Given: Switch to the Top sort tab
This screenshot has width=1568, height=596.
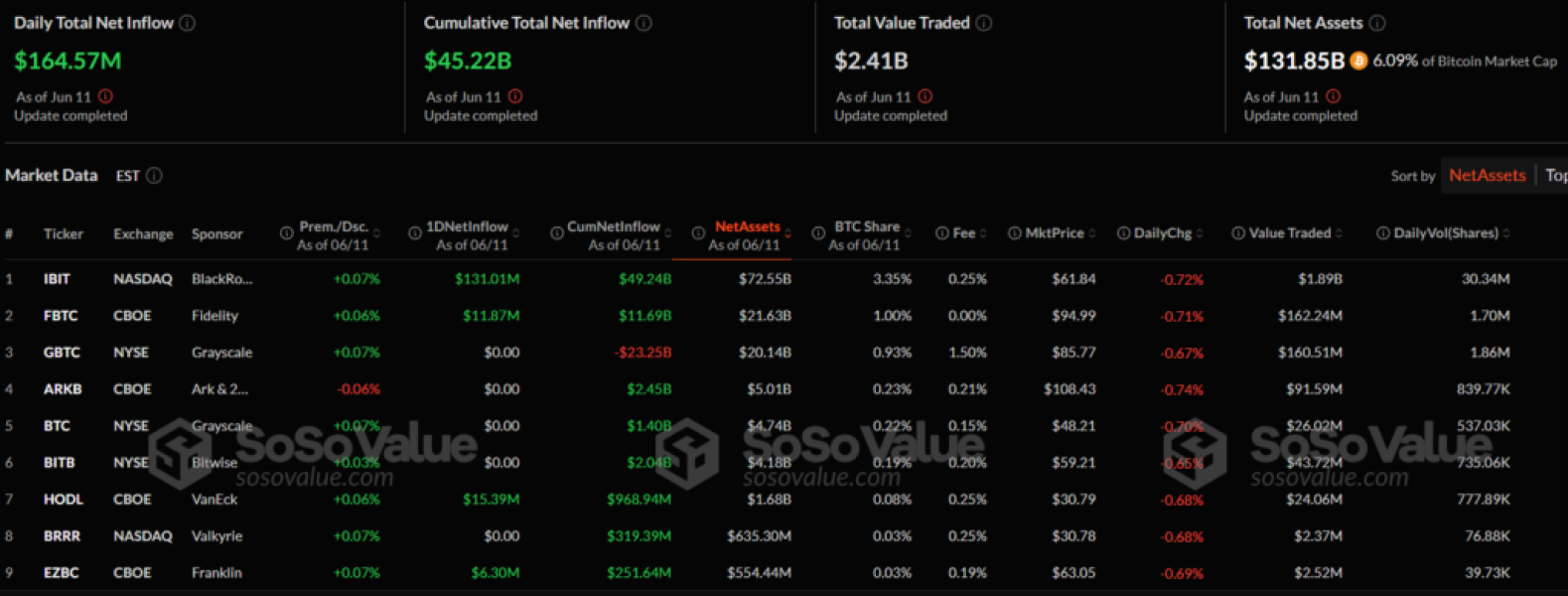Looking at the screenshot, I should (1555, 176).
